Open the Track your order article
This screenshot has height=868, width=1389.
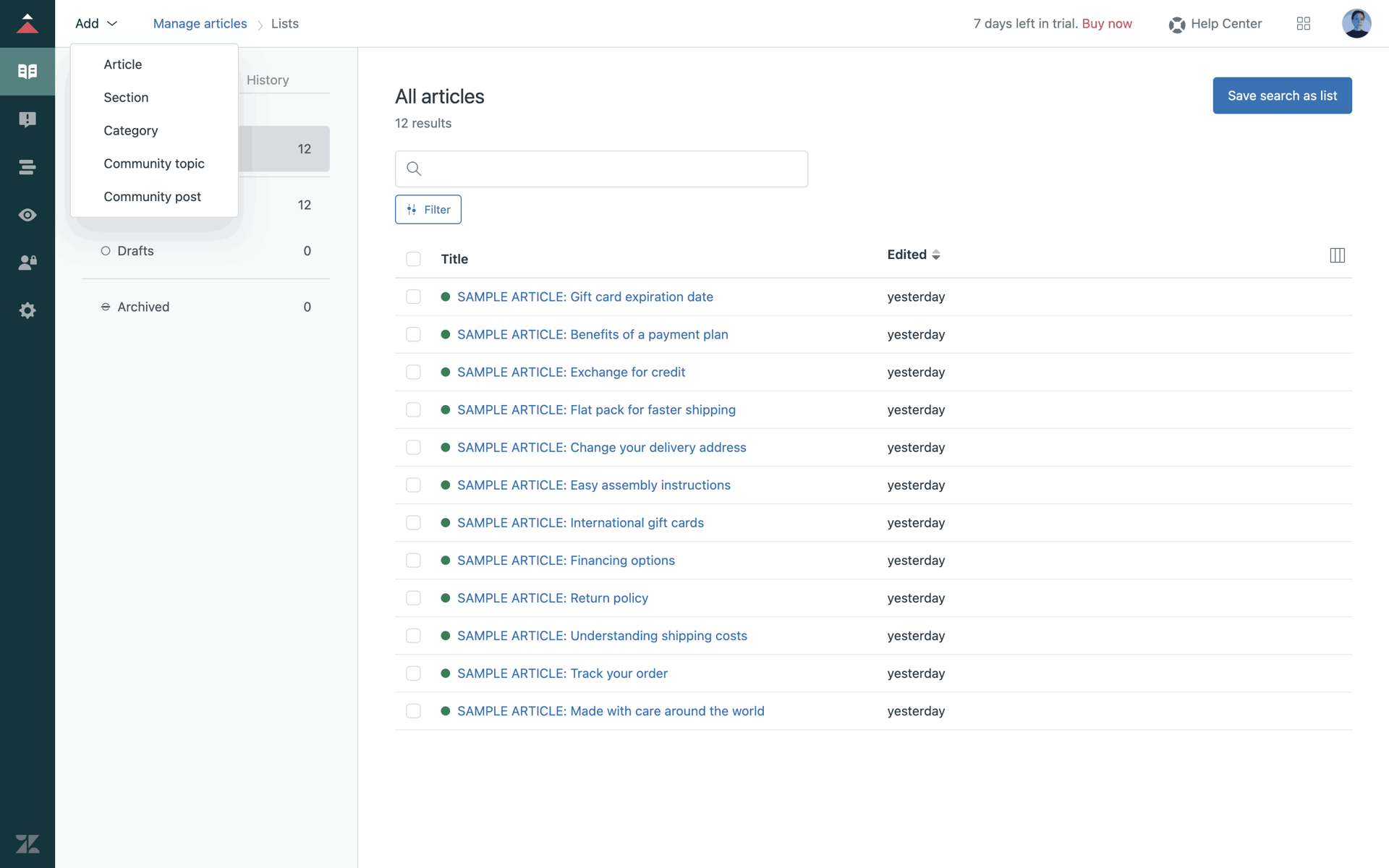coord(562,673)
